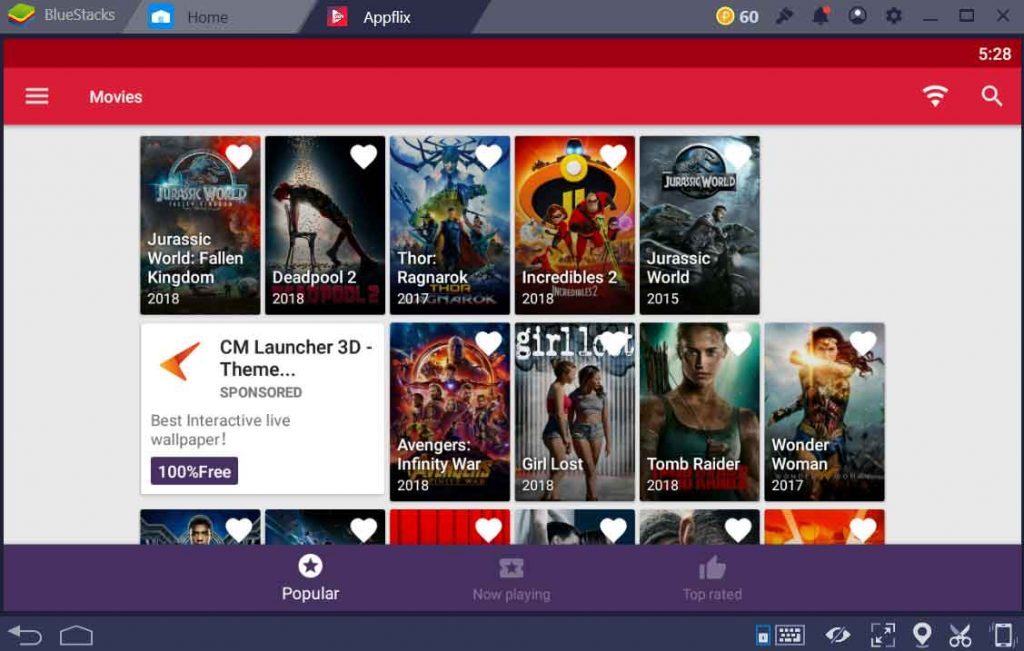Click the pin icon in title bar
The image size is (1024, 651).
coord(784,16)
